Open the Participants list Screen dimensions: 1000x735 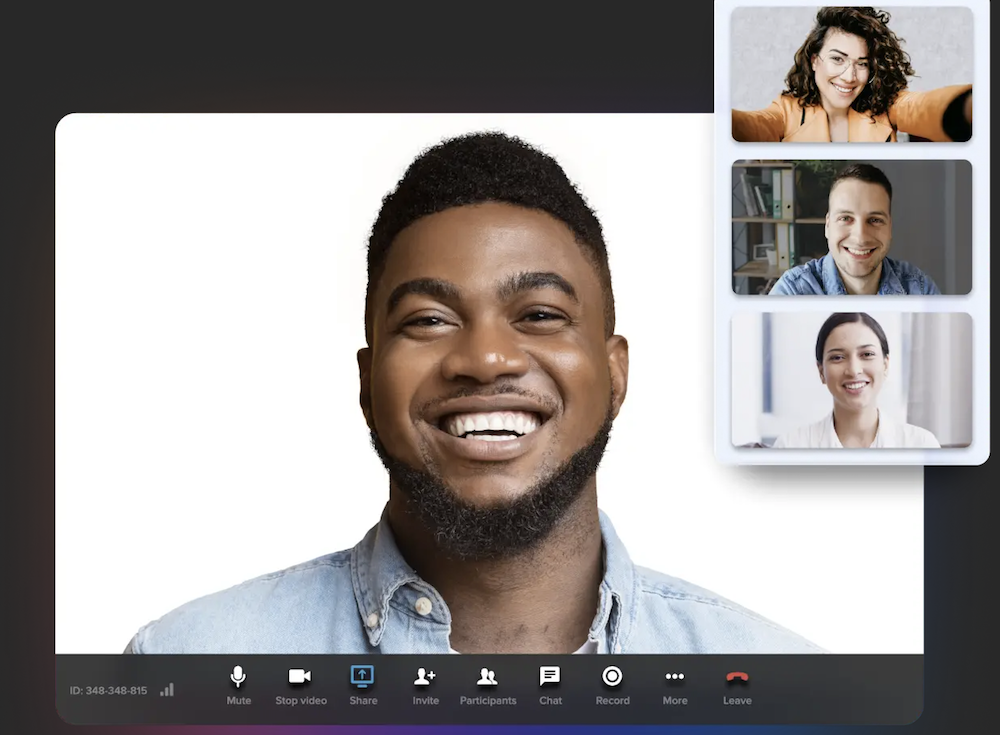click(488, 685)
